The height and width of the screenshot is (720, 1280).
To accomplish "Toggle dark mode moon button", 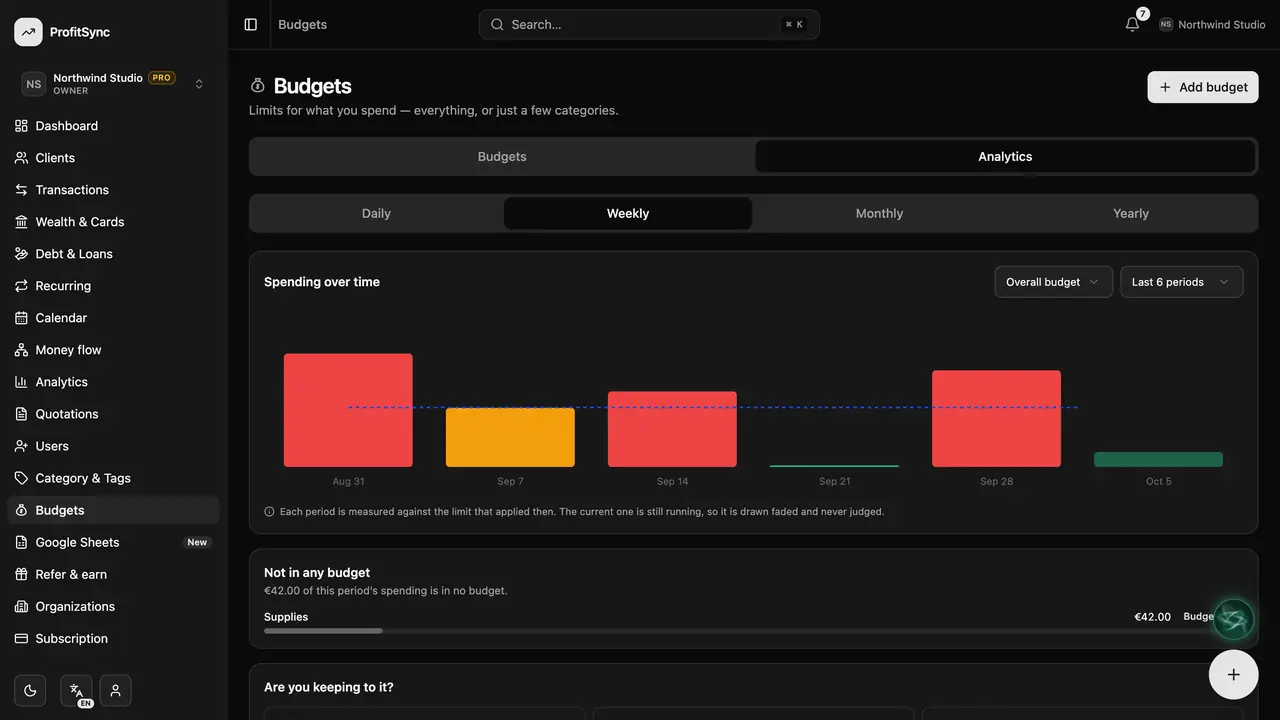I will [x=30, y=691].
